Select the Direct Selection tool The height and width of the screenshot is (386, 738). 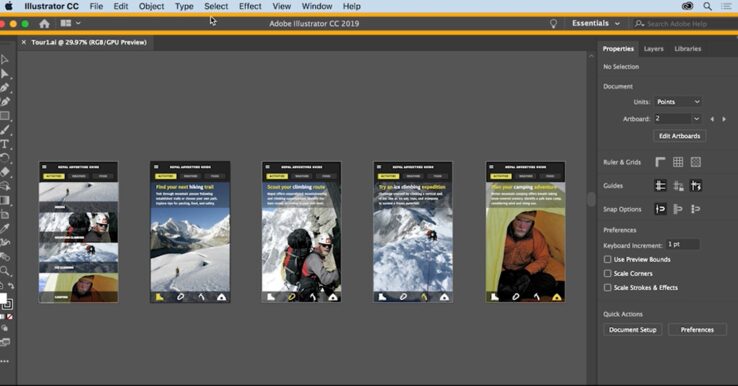click(x=5, y=73)
